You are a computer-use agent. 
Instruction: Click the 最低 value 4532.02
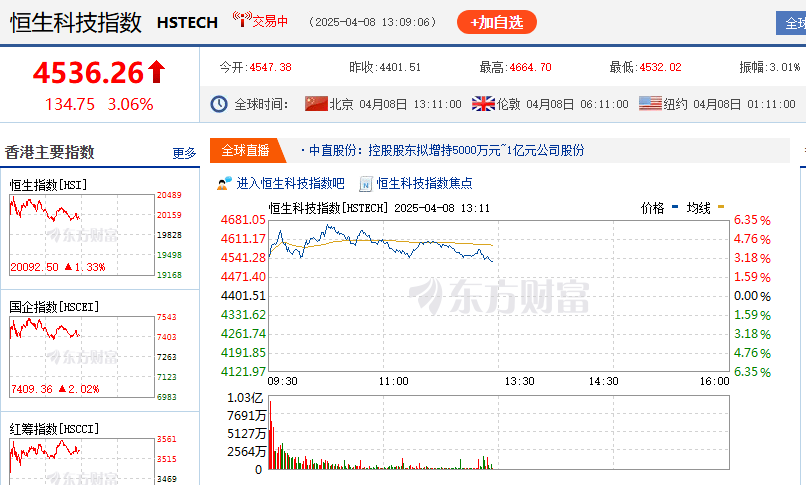[661, 67]
